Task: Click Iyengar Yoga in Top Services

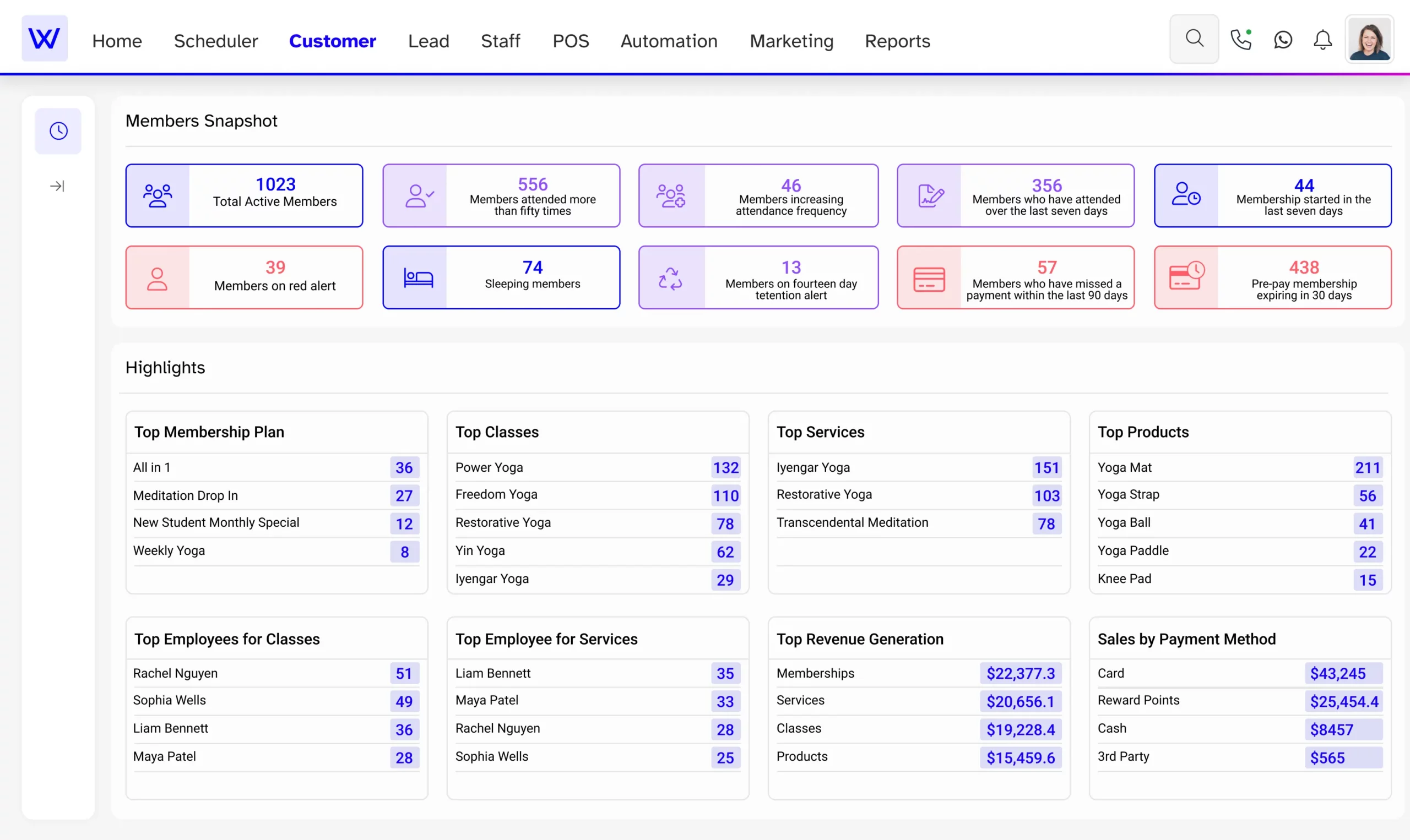Action: (x=919, y=467)
